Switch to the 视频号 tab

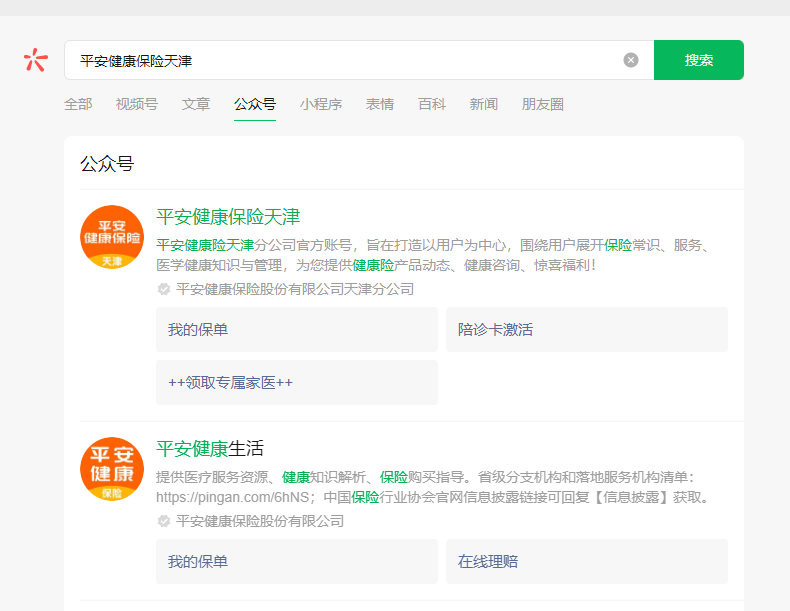[x=137, y=104]
